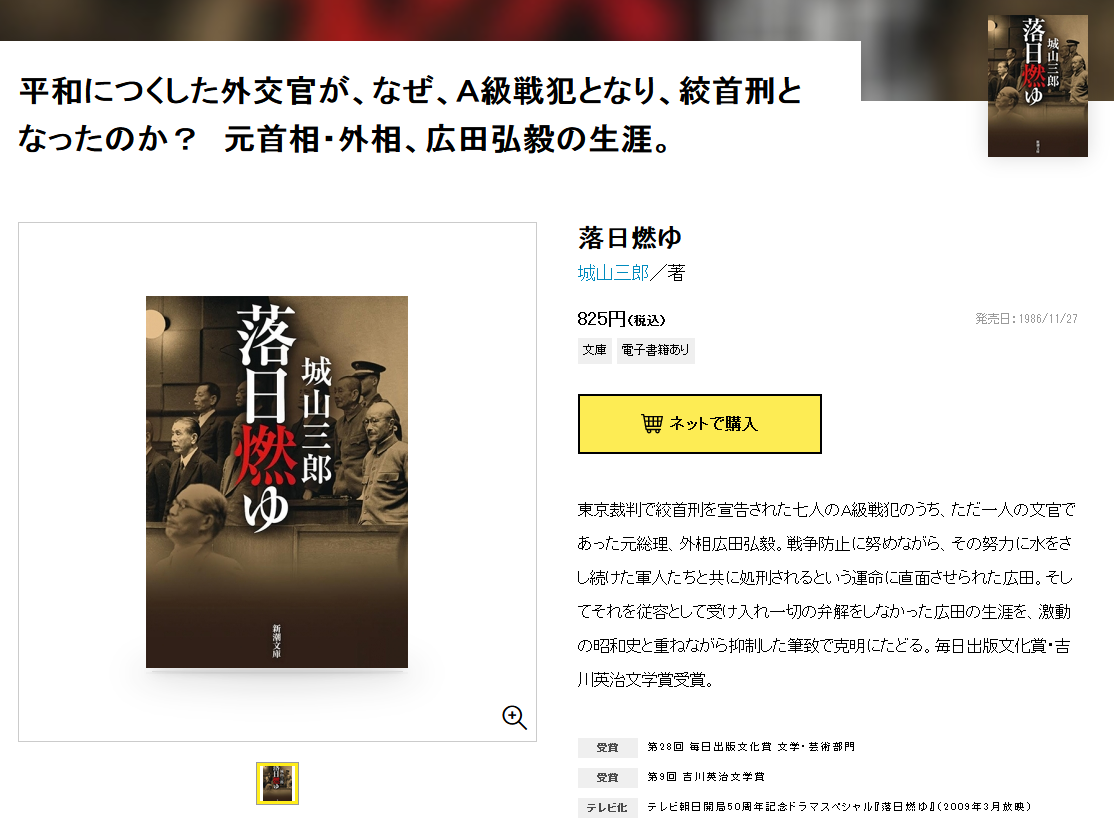Screen dimensions: 1114x836
Task: Select the small cover thumbnail below main image
Action: [277, 783]
